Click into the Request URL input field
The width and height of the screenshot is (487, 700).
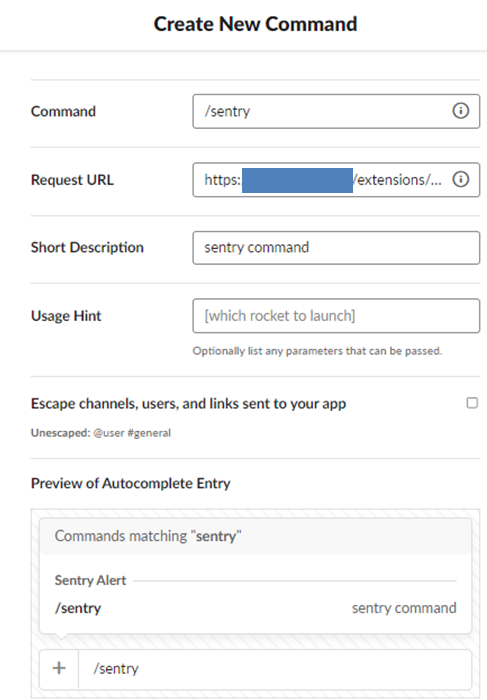(x=336, y=180)
